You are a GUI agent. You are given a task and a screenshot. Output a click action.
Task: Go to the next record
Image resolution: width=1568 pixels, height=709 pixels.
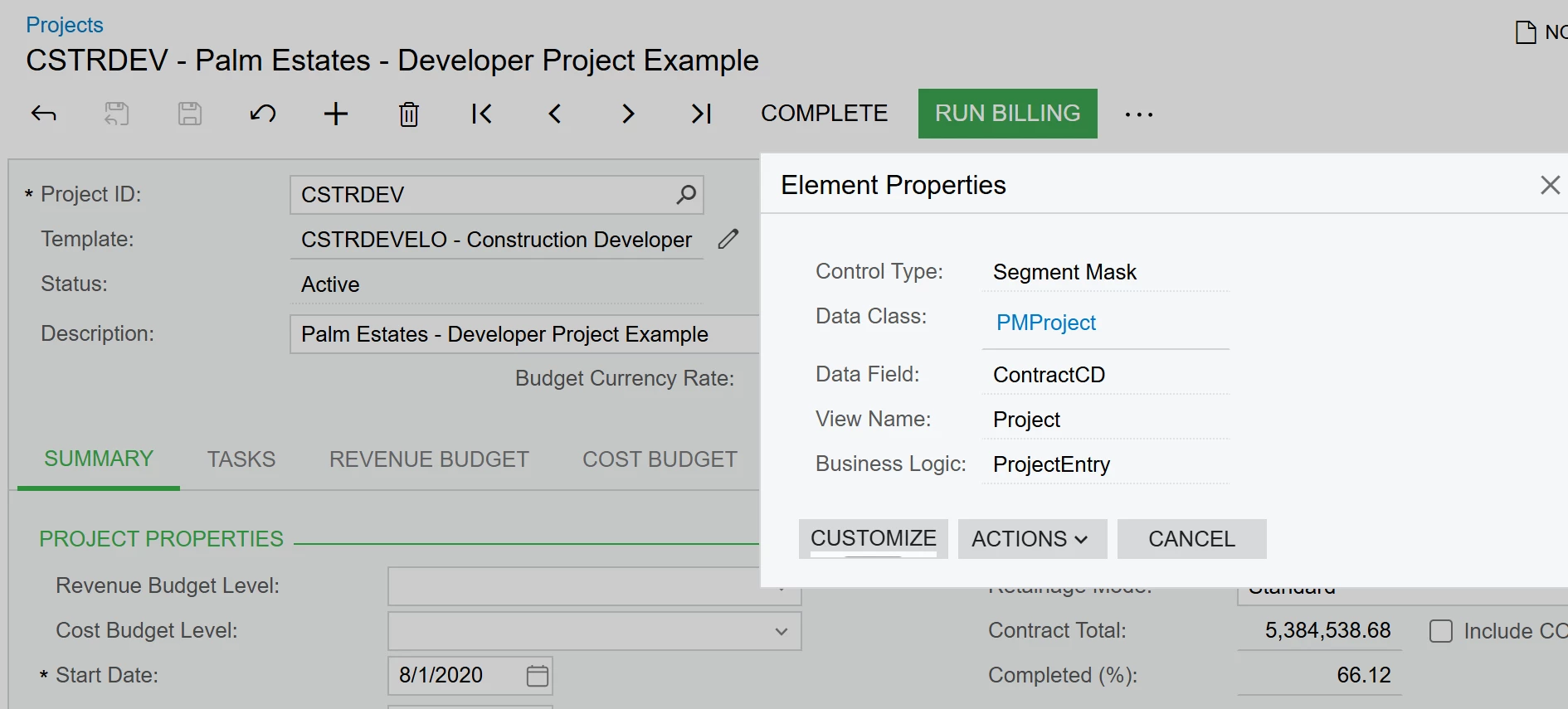click(628, 114)
